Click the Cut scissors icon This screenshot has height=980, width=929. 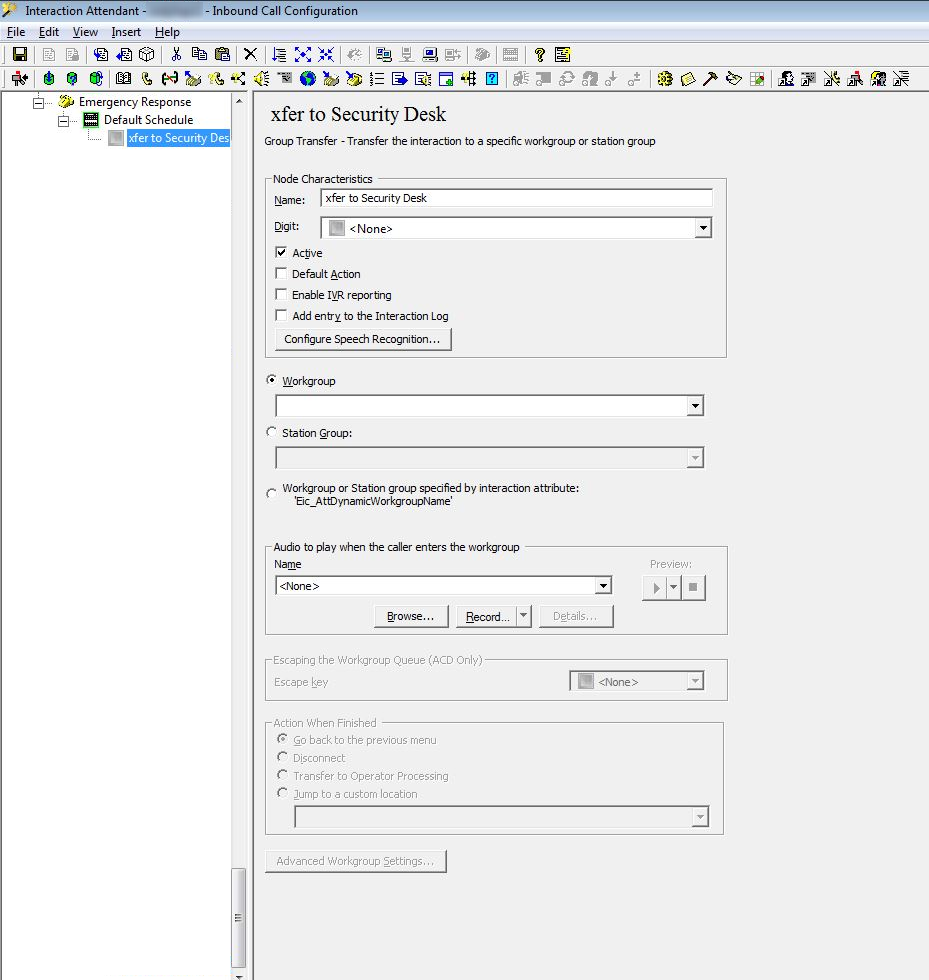tap(177, 55)
